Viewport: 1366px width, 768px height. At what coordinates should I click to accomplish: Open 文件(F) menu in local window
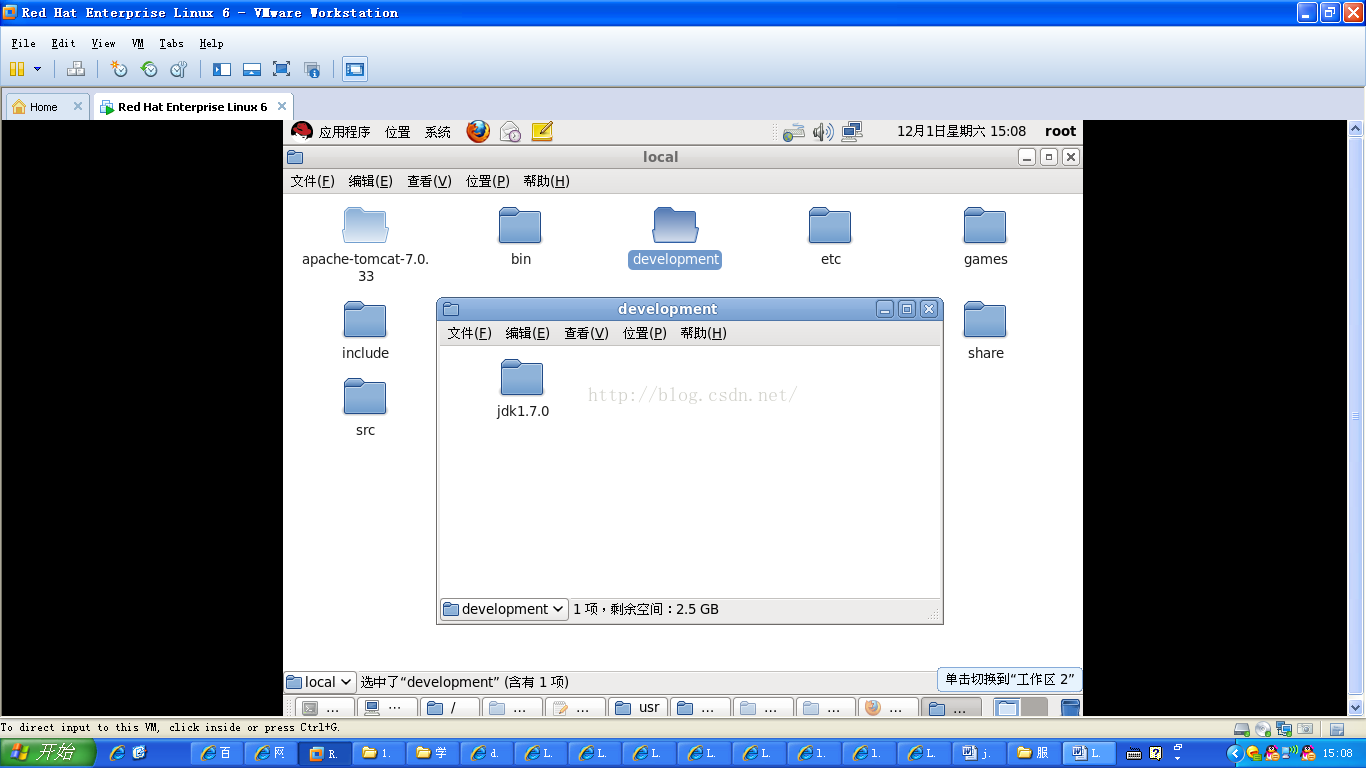[x=312, y=181]
